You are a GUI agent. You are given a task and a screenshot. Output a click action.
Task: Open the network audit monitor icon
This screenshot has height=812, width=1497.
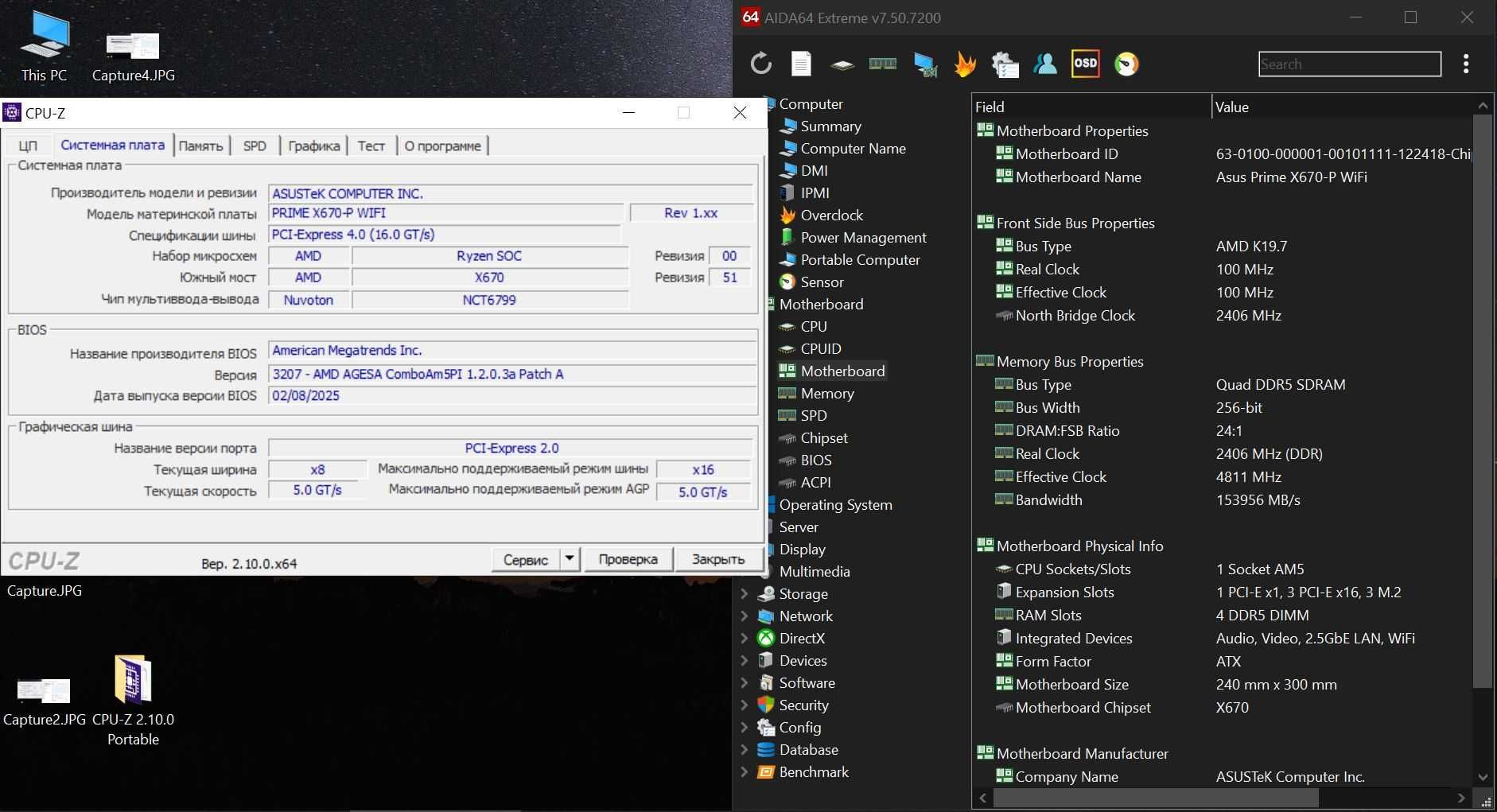(924, 64)
